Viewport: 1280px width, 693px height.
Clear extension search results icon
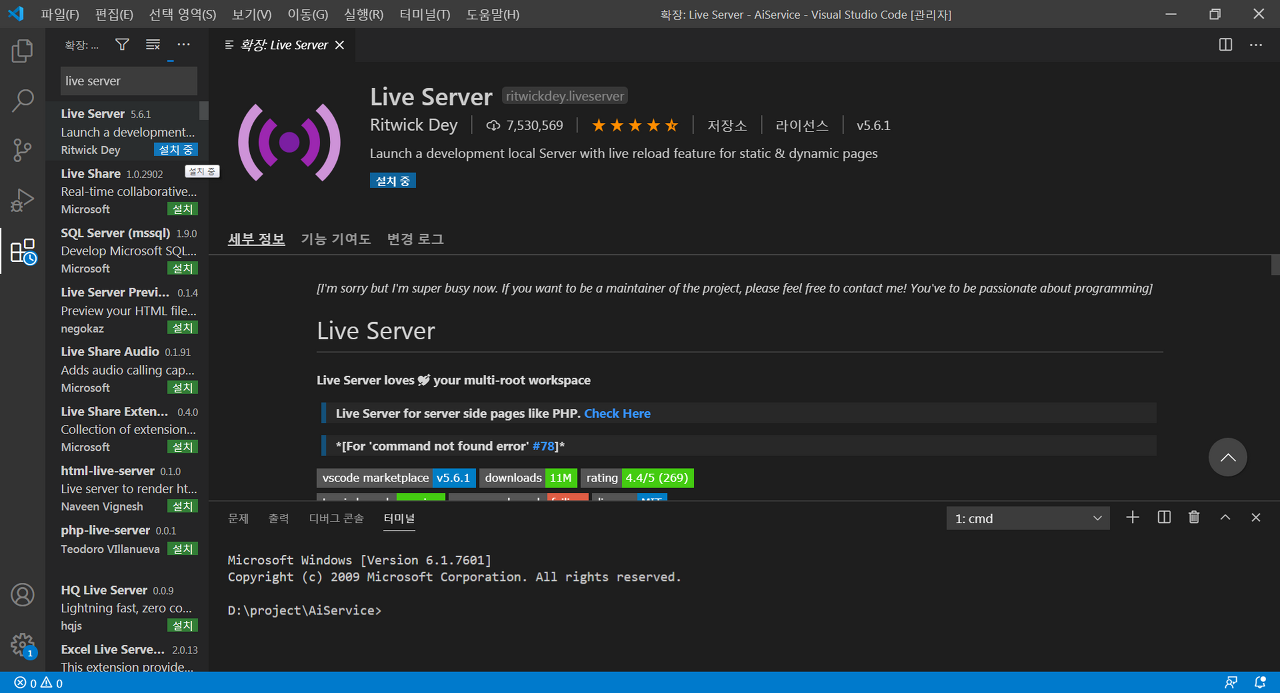coord(153,45)
